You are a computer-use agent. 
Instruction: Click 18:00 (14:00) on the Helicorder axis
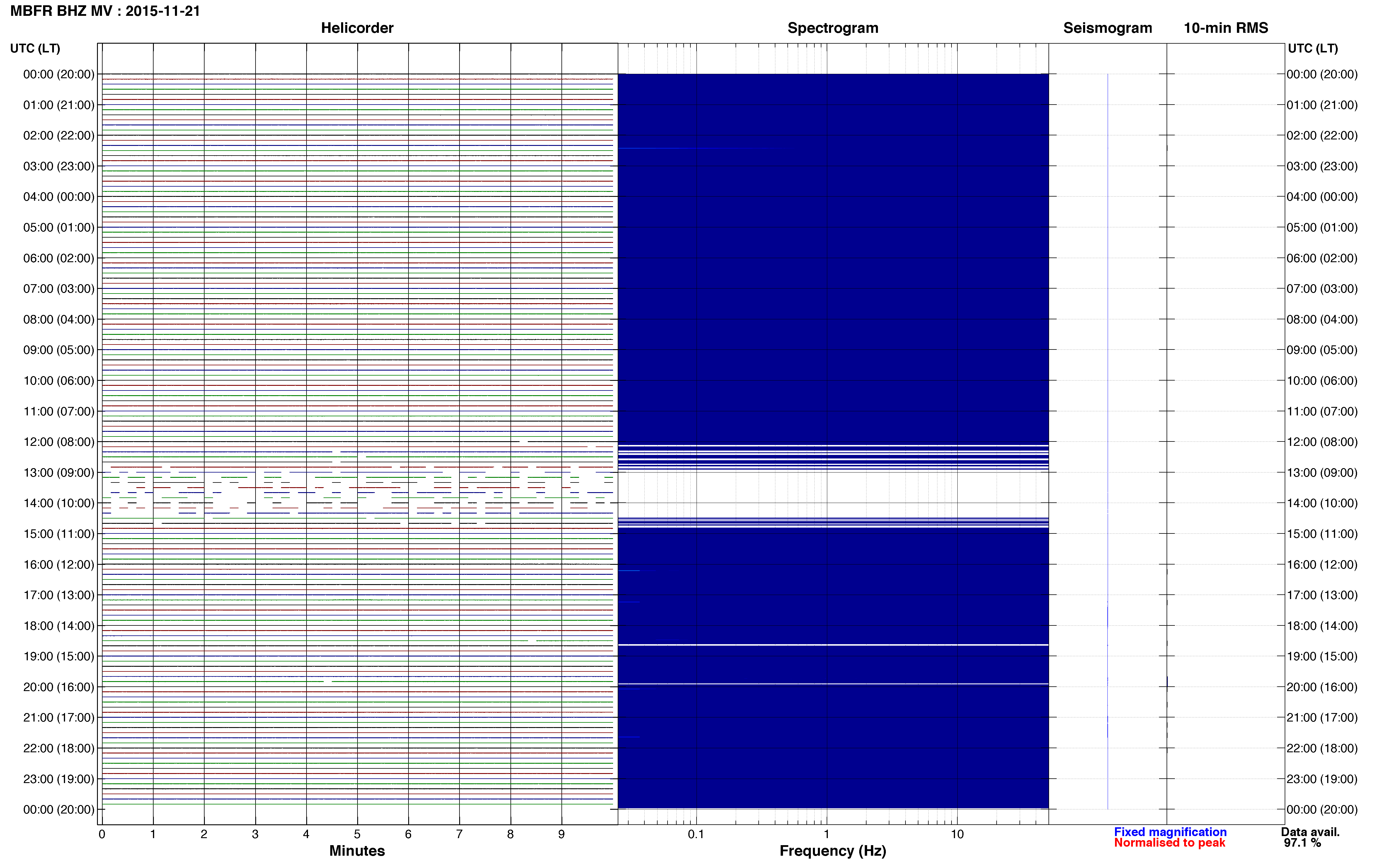(59, 626)
